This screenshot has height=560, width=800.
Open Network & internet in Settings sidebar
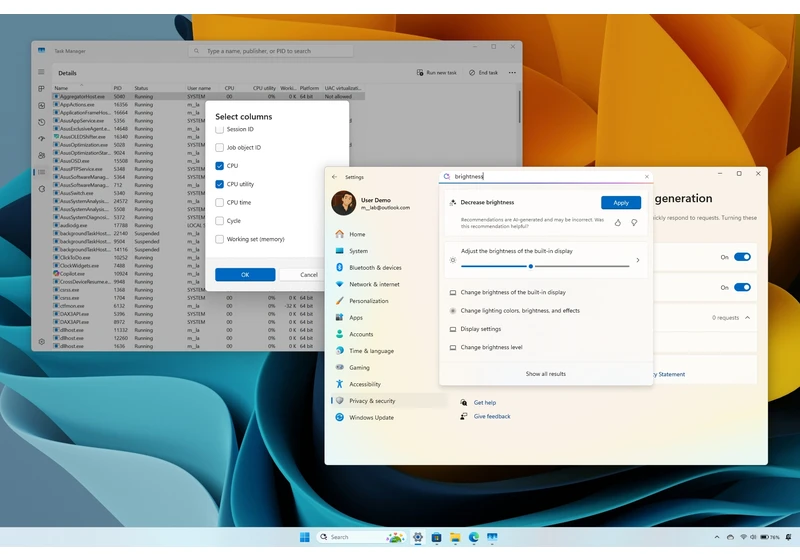click(x=389, y=284)
